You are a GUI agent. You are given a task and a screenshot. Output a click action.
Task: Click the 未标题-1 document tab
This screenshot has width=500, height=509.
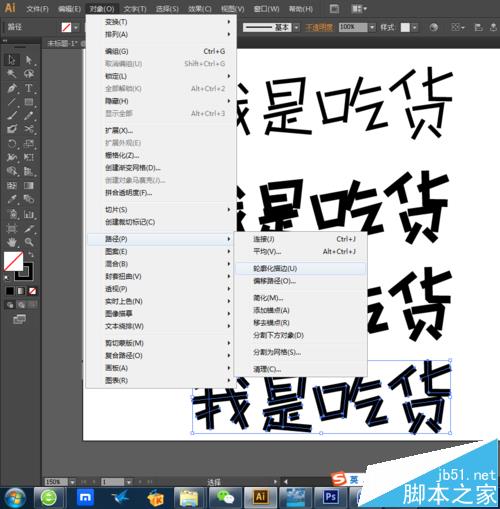(x=62, y=43)
